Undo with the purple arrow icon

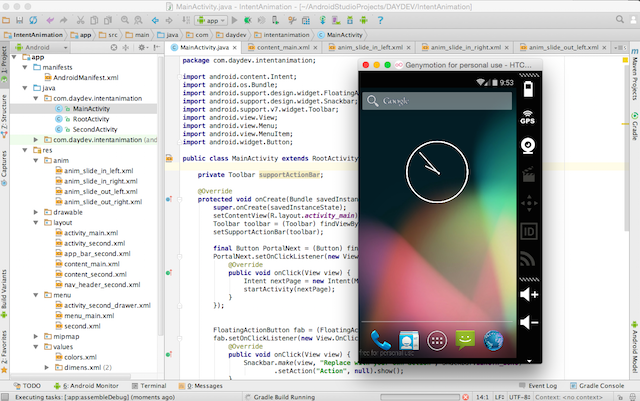pos(50,20)
